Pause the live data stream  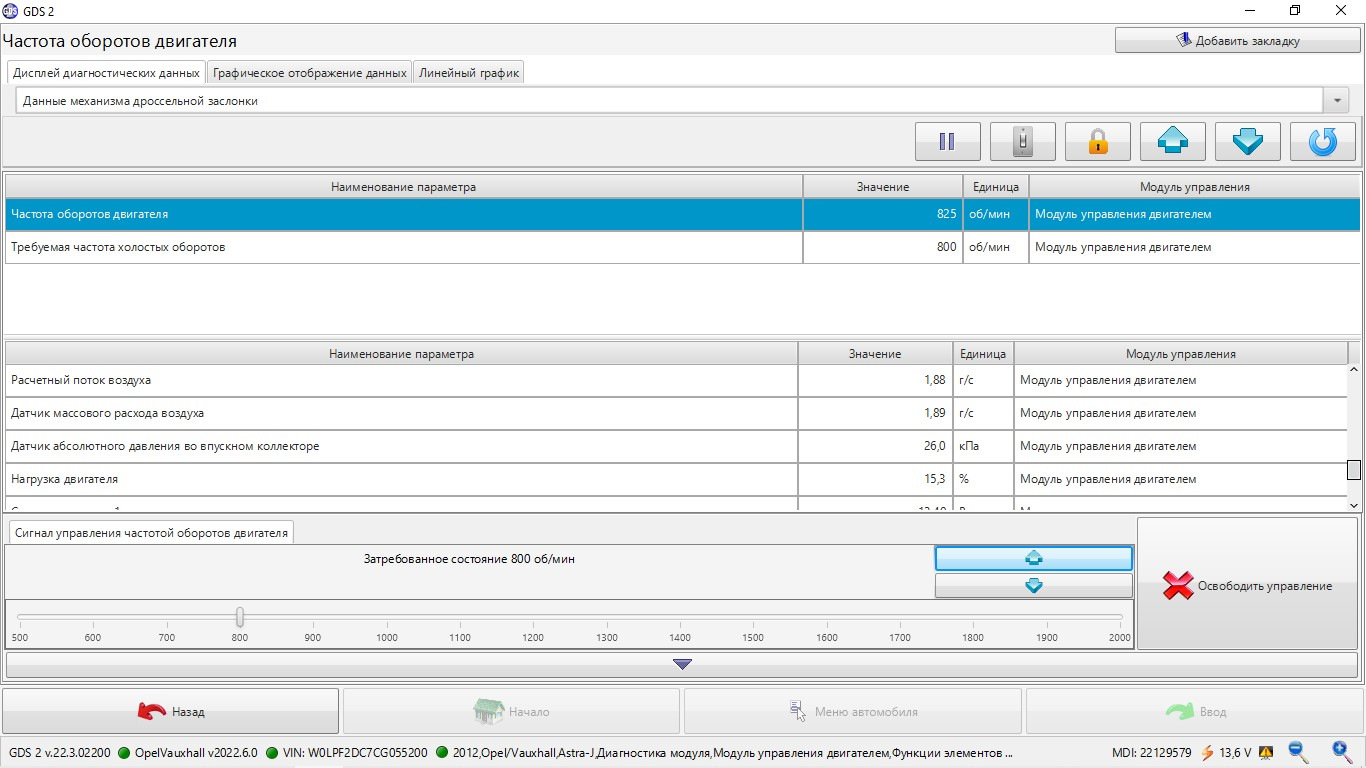click(947, 142)
